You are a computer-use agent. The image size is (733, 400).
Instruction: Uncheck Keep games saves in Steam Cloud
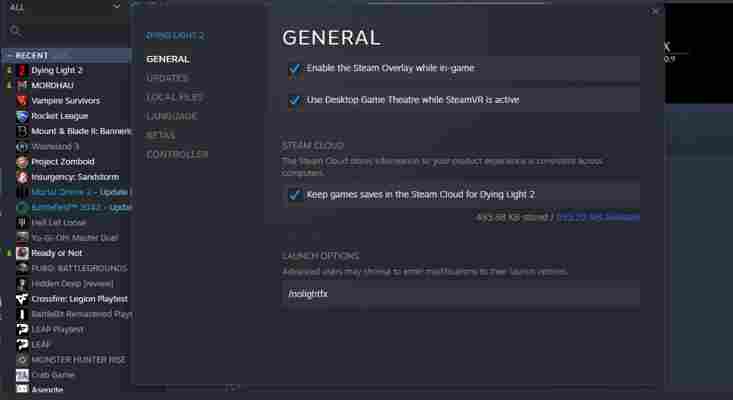[295, 195]
